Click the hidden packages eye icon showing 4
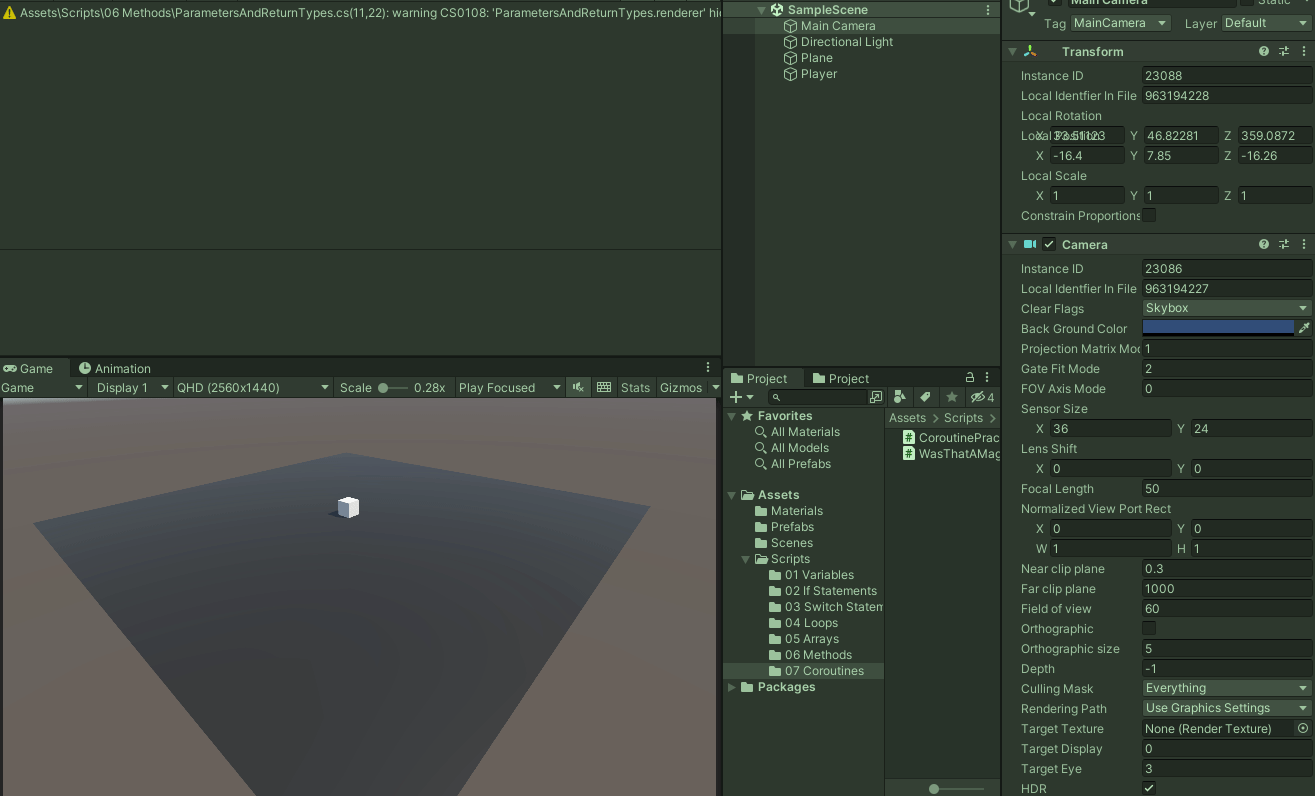The image size is (1315, 796). click(x=979, y=396)
